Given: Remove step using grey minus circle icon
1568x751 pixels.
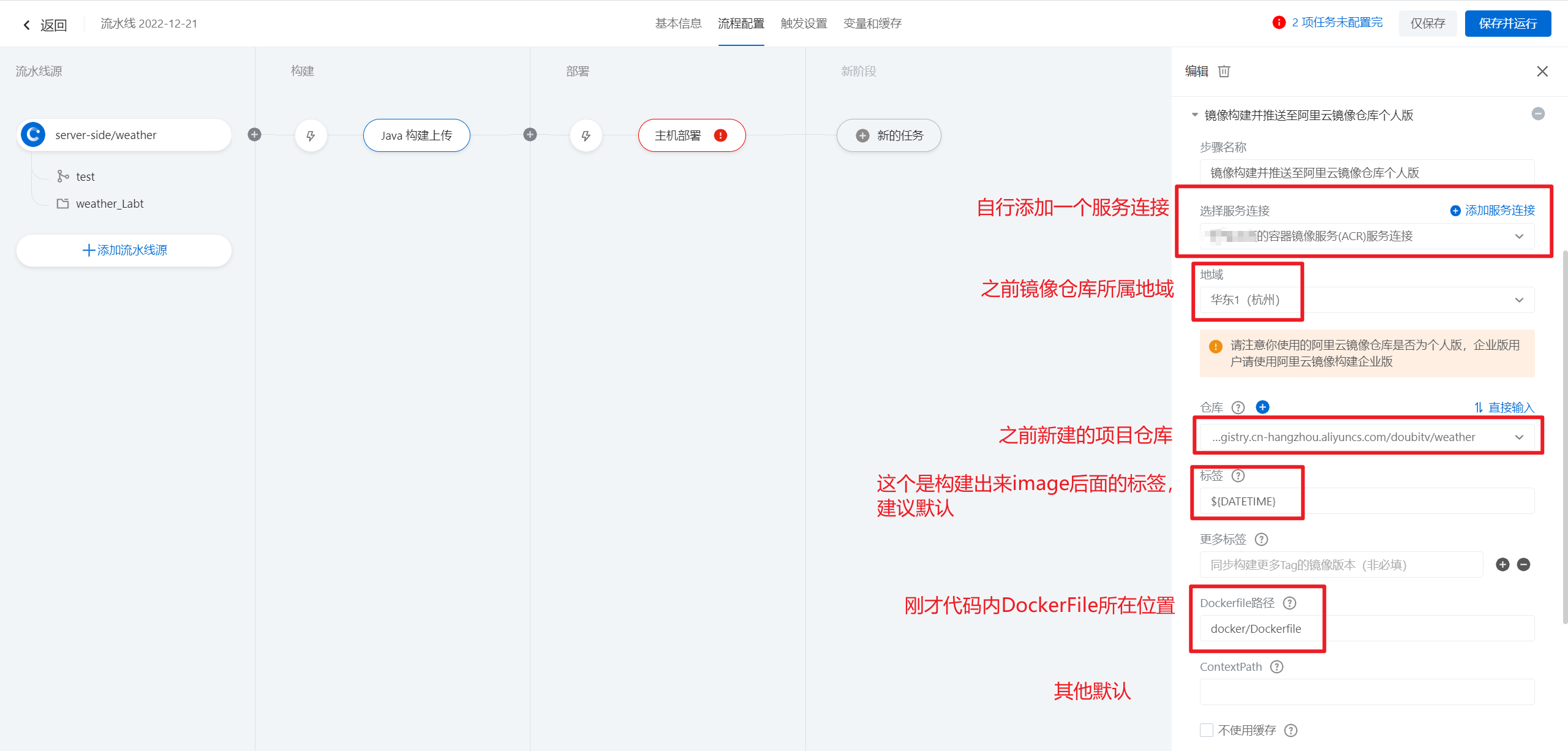Looking at the screenshot, I should [x=1537, y=114].
